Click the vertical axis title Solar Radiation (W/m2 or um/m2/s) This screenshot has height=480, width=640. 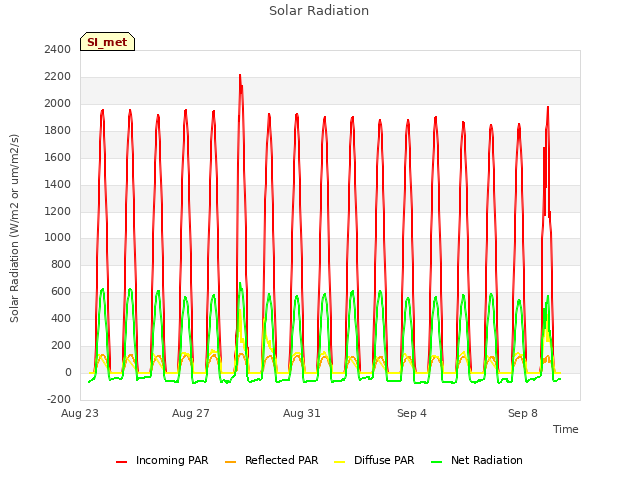(14, 228)
